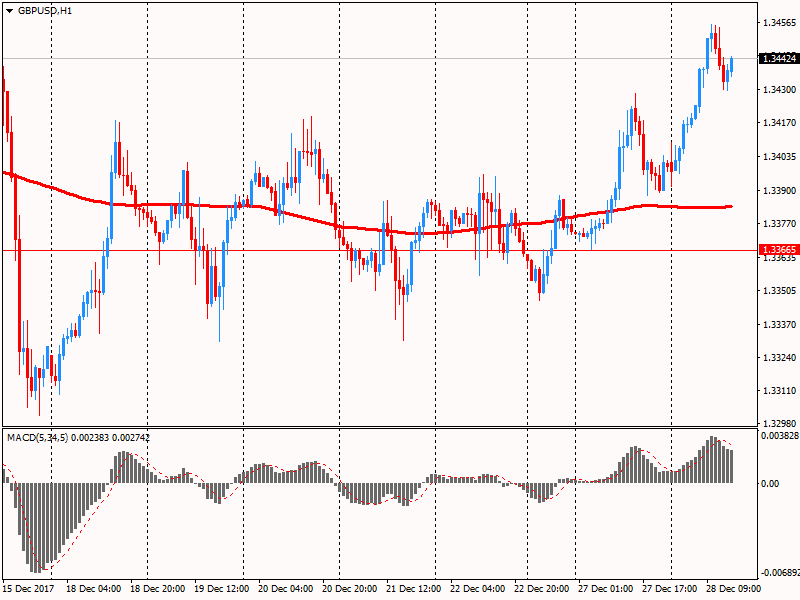This screenshot has height=600, width=800.
Task: Click the 1.33900 price scale value
Action: (x=777, y=190)
